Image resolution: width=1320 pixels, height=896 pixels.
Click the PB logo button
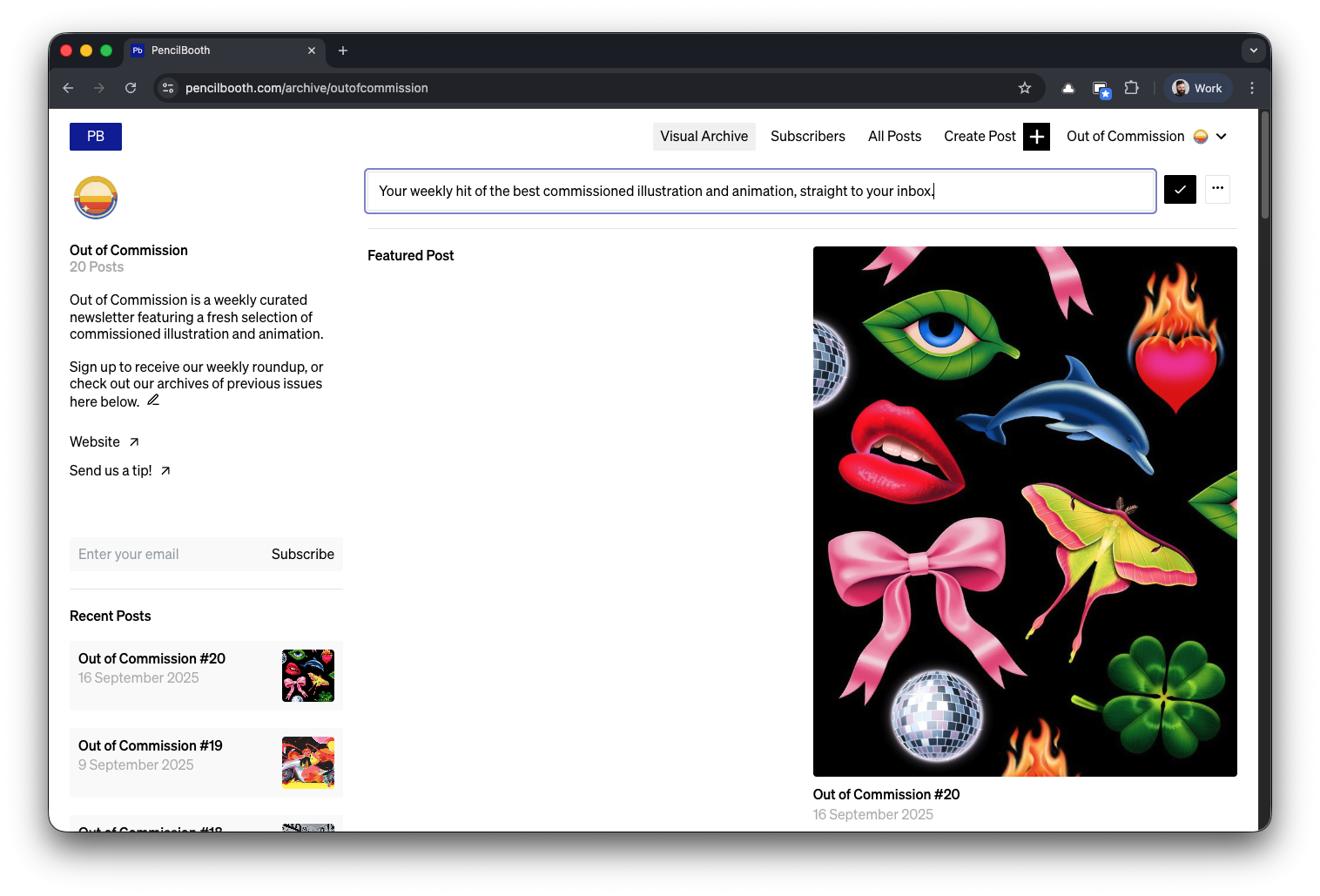[96, 137]
